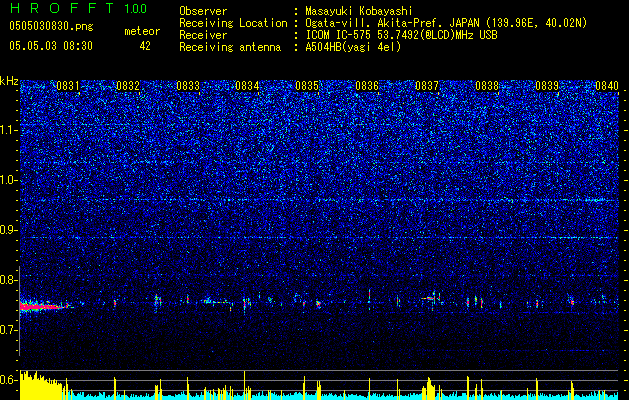629x400 pixels.
Task: Click the 0838 time marker
Action: point(487,86)
